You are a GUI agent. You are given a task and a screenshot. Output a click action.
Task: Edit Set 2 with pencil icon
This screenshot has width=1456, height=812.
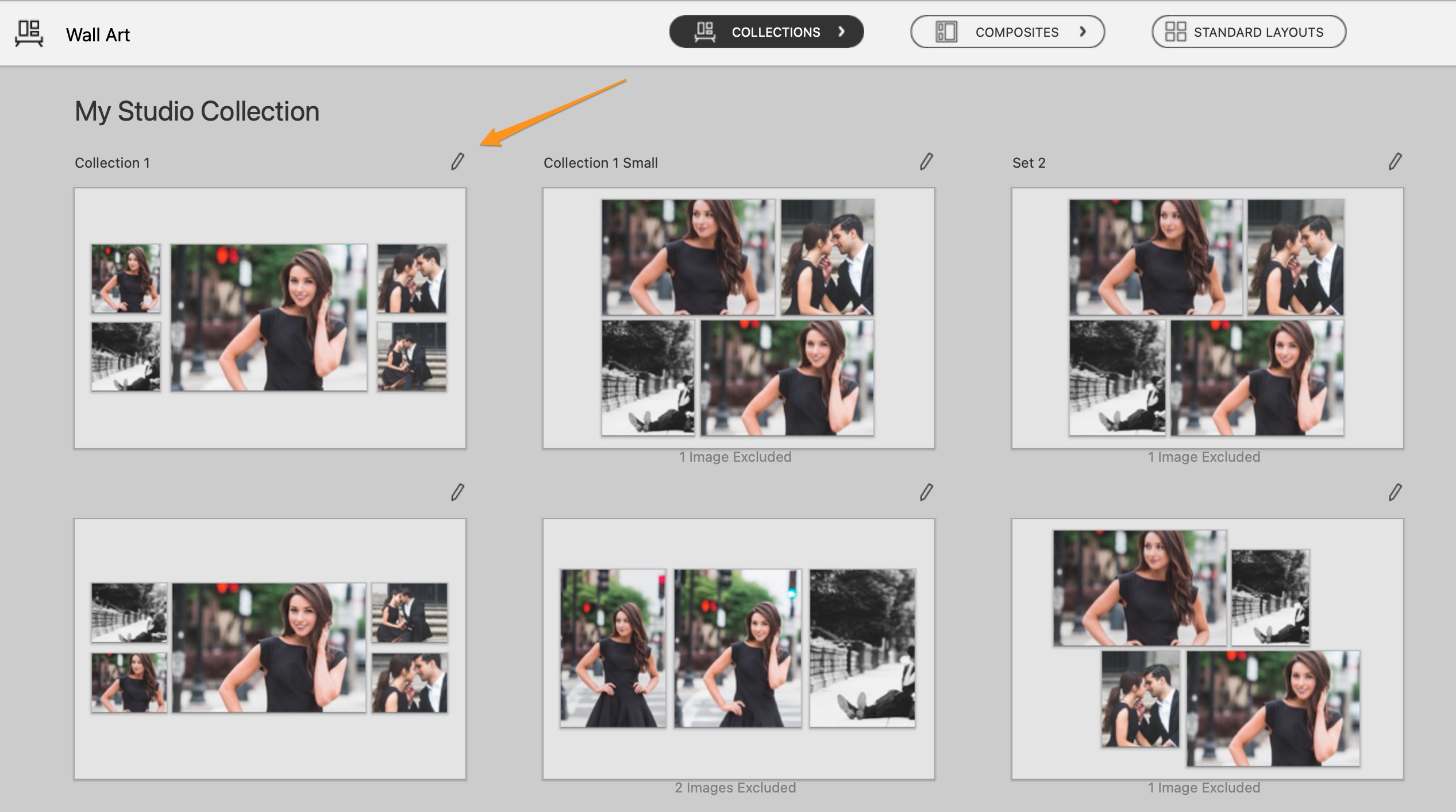1395,162
